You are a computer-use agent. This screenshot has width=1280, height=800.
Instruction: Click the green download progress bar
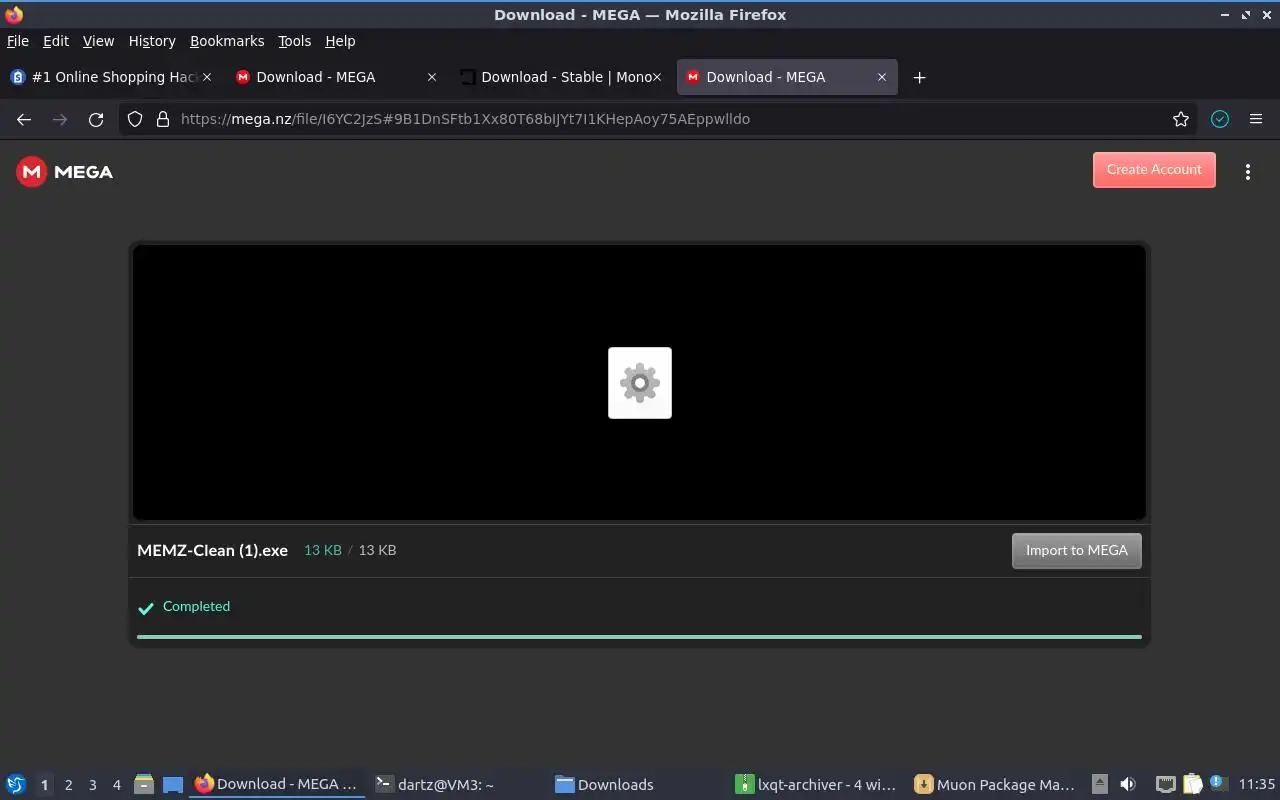[x=639, y=636]
